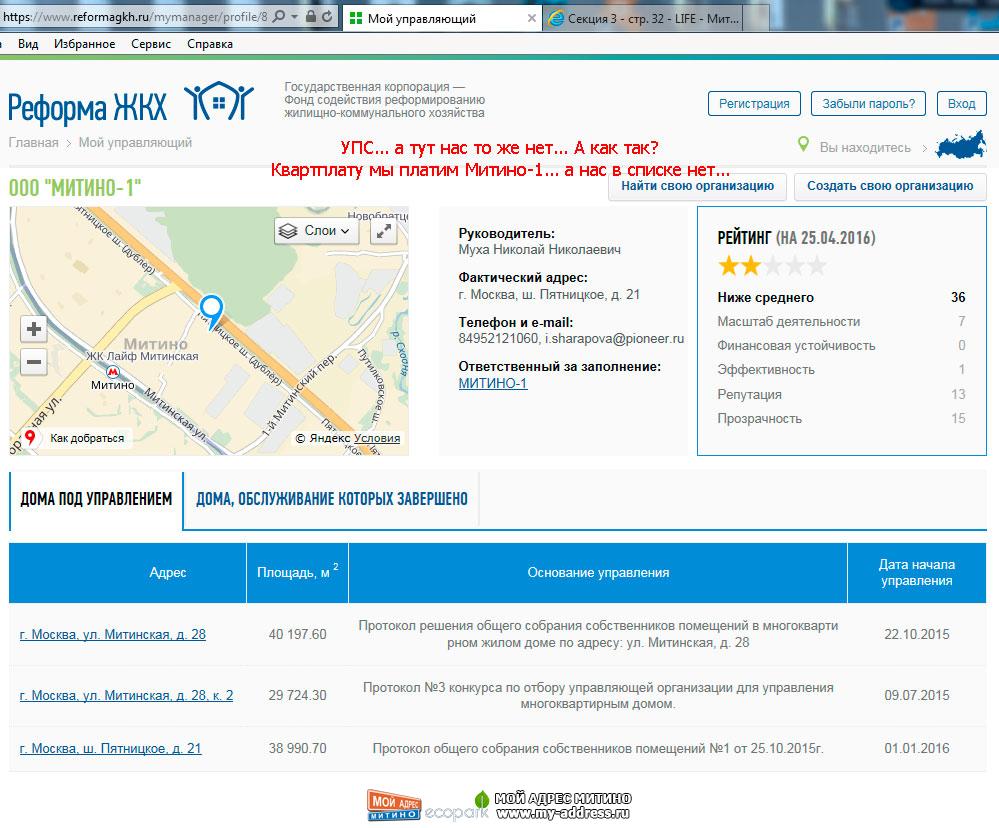Click the Регистрация button

754,103
